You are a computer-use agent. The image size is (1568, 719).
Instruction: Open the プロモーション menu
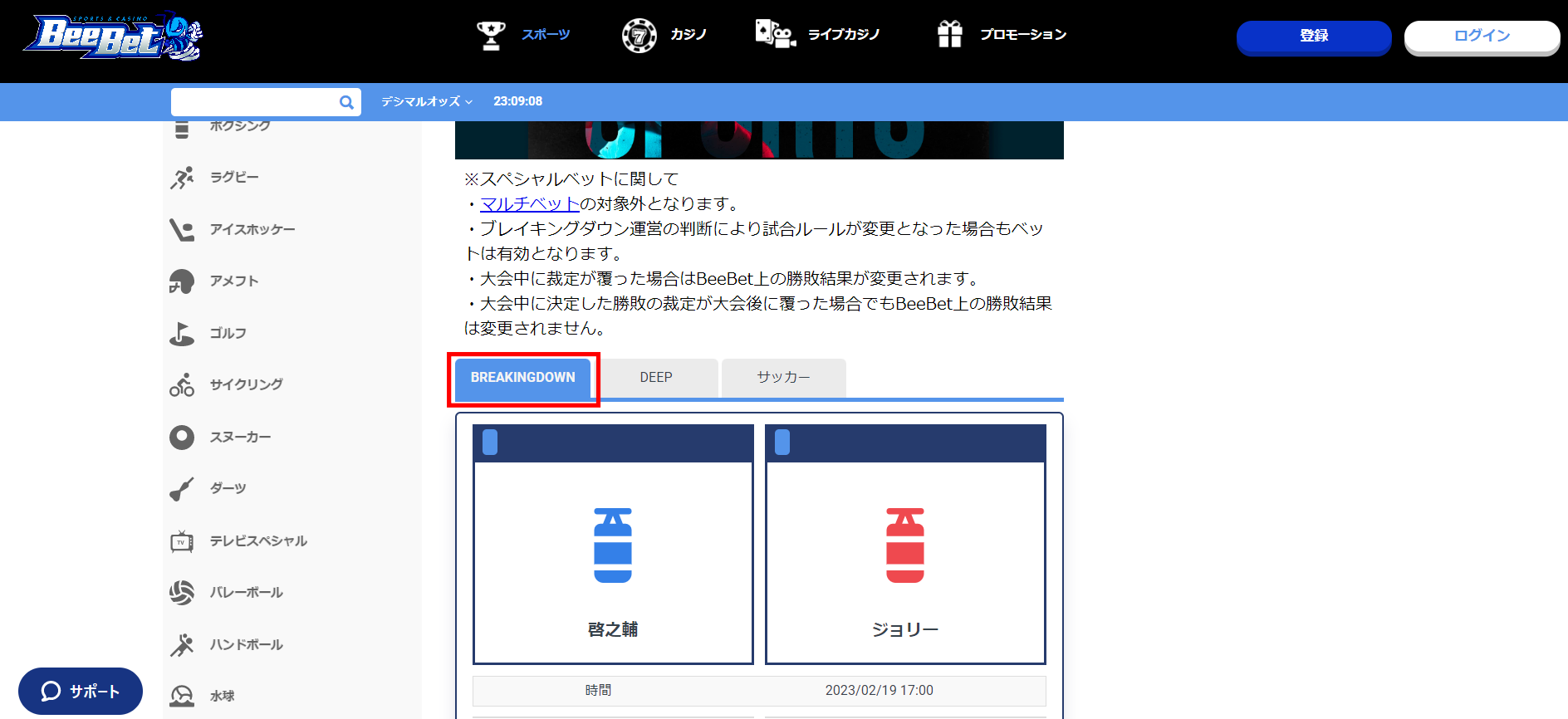pos(1023,35)
